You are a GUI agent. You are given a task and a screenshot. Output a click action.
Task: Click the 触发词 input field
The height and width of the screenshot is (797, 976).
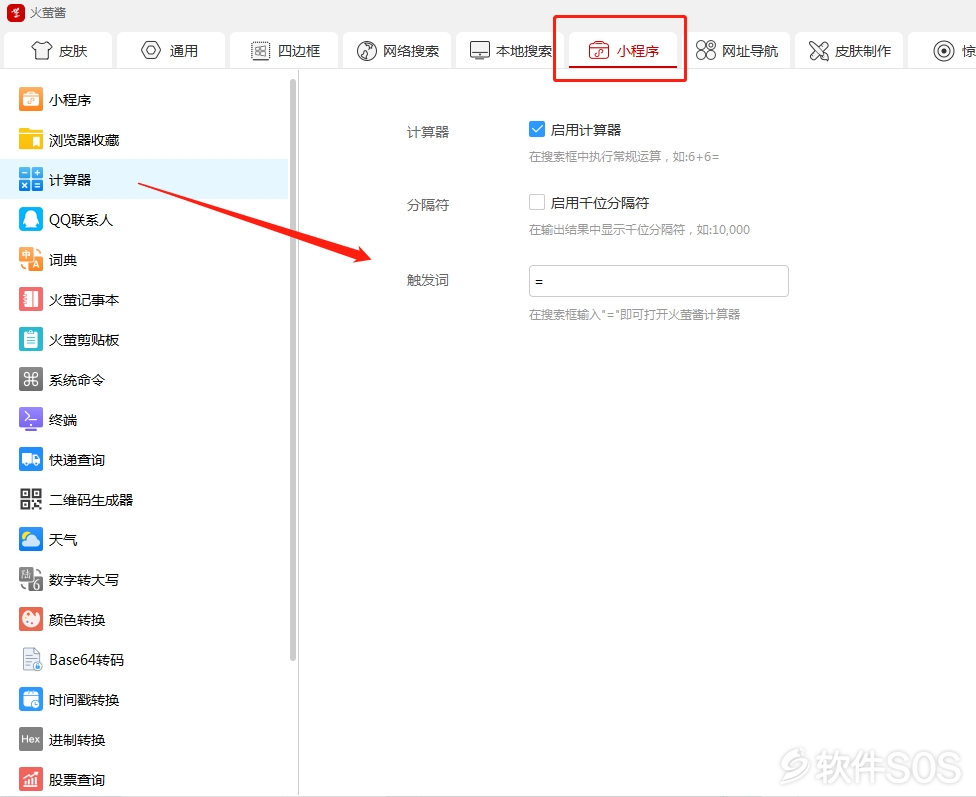point(659,281)
